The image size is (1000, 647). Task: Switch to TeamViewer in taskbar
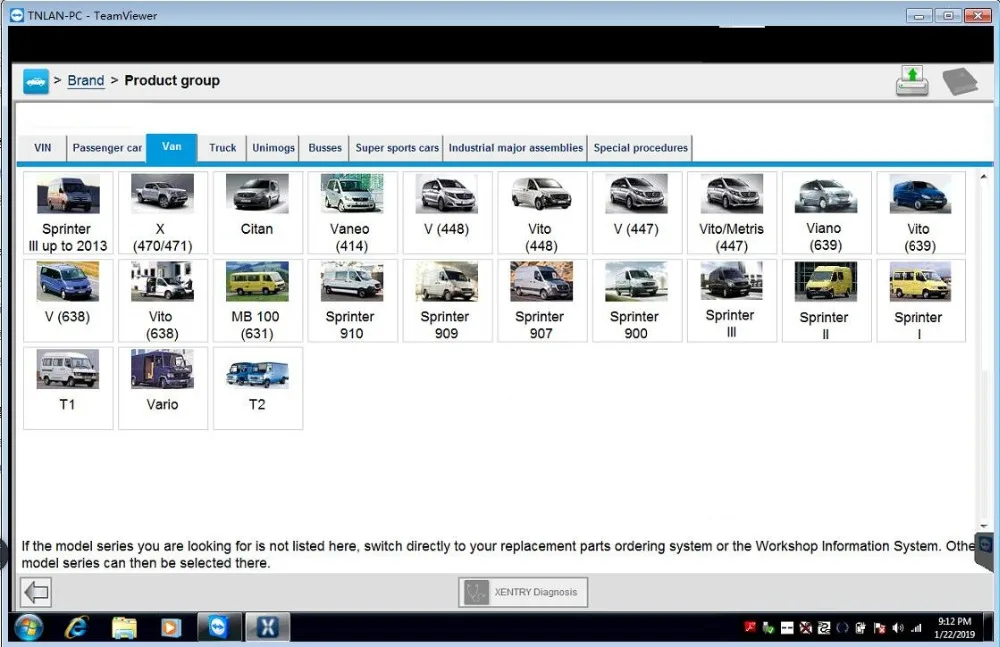[x=219, y=627]
